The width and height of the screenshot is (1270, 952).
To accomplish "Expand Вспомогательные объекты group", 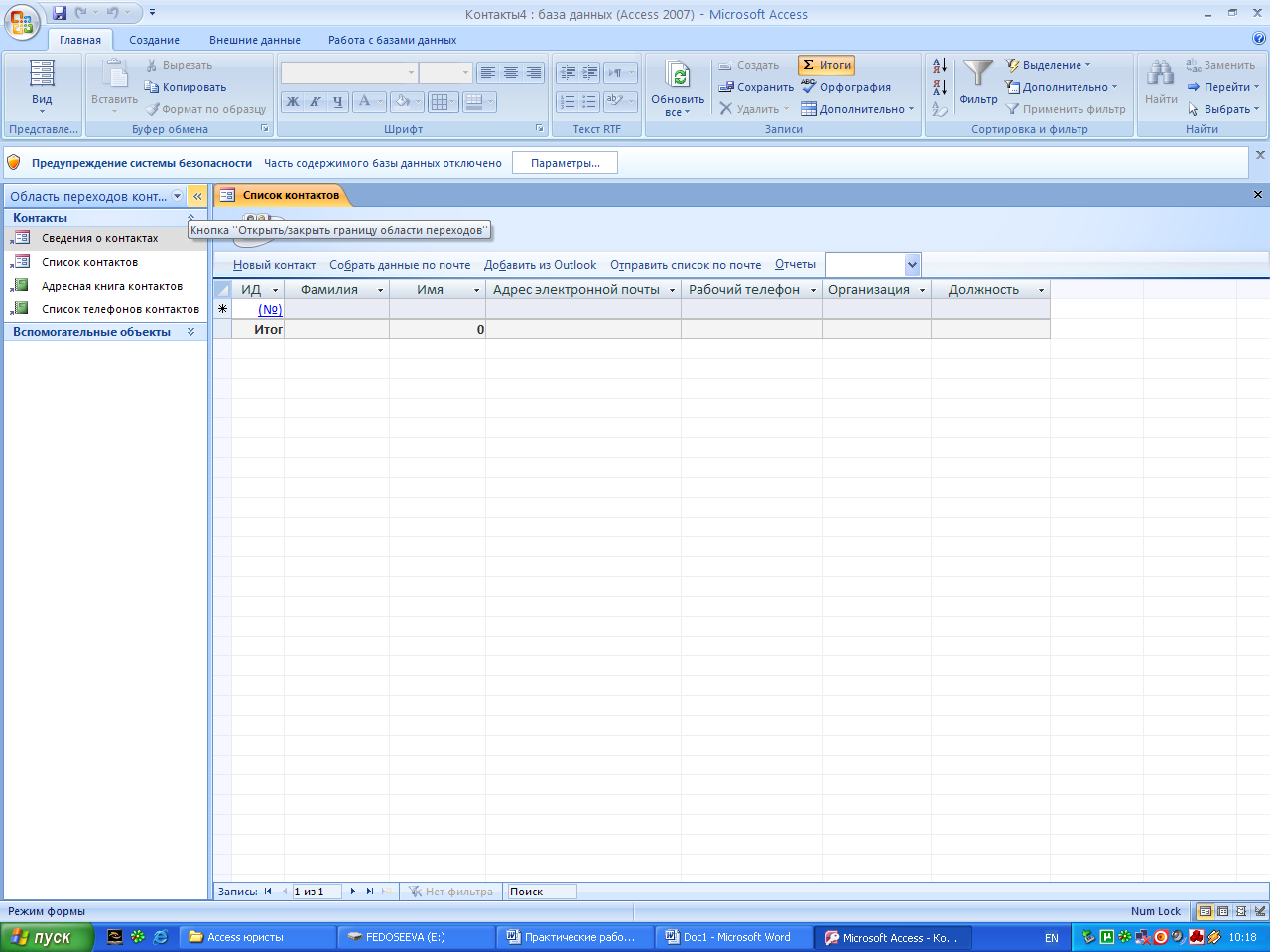I will click(190, 332).
